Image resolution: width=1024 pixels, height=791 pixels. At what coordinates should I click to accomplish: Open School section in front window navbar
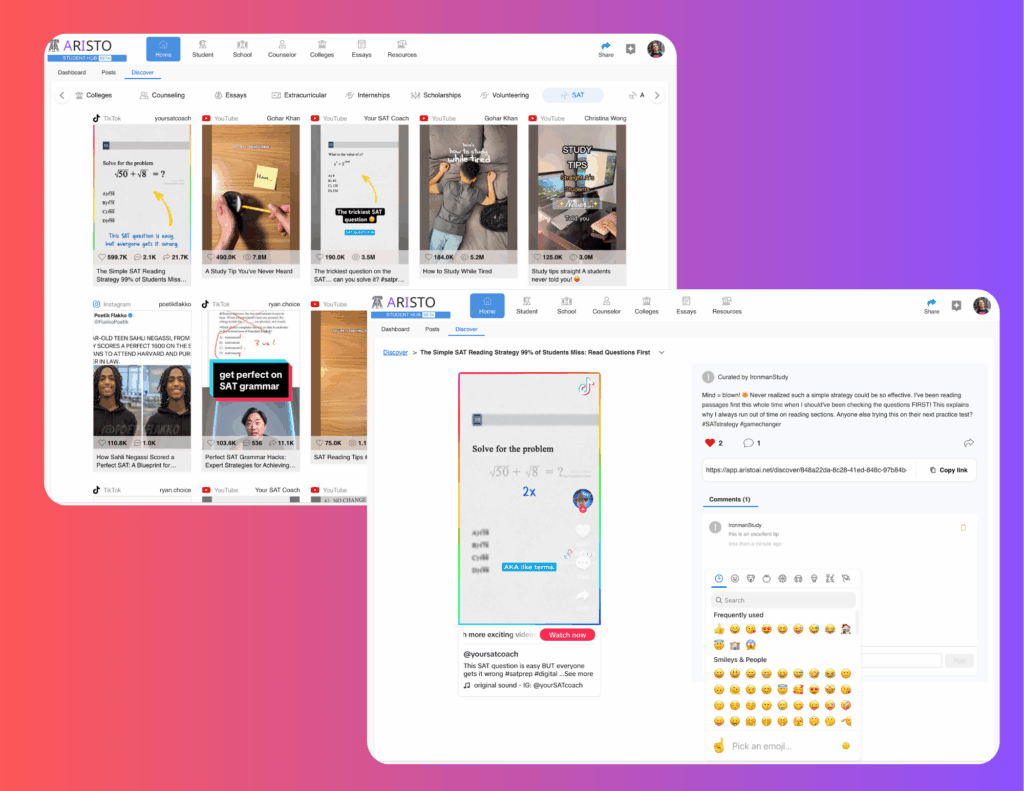[567, 306]
